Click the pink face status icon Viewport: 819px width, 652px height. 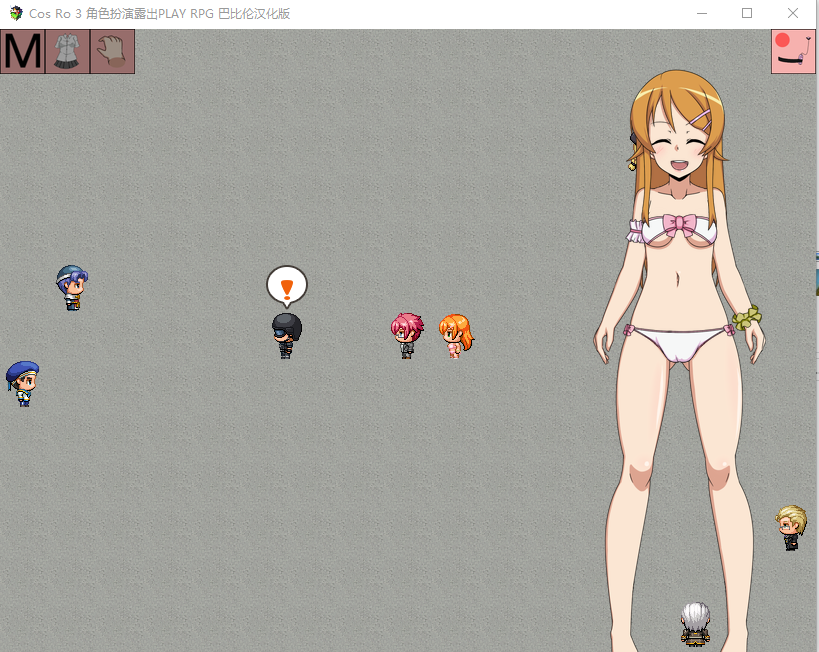click(x=793, y=51)
